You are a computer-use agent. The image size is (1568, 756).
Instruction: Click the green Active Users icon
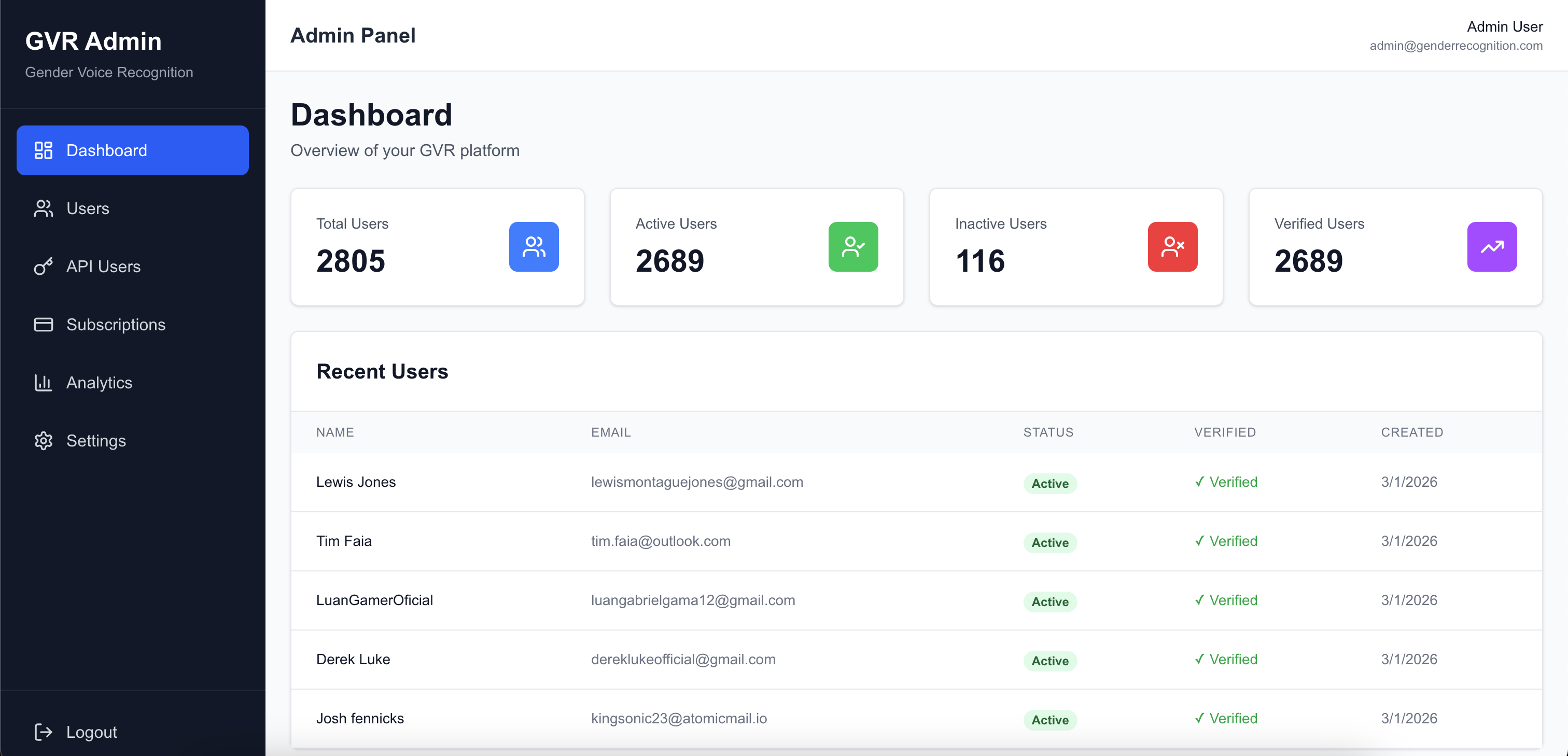click(x=853, y=246)
